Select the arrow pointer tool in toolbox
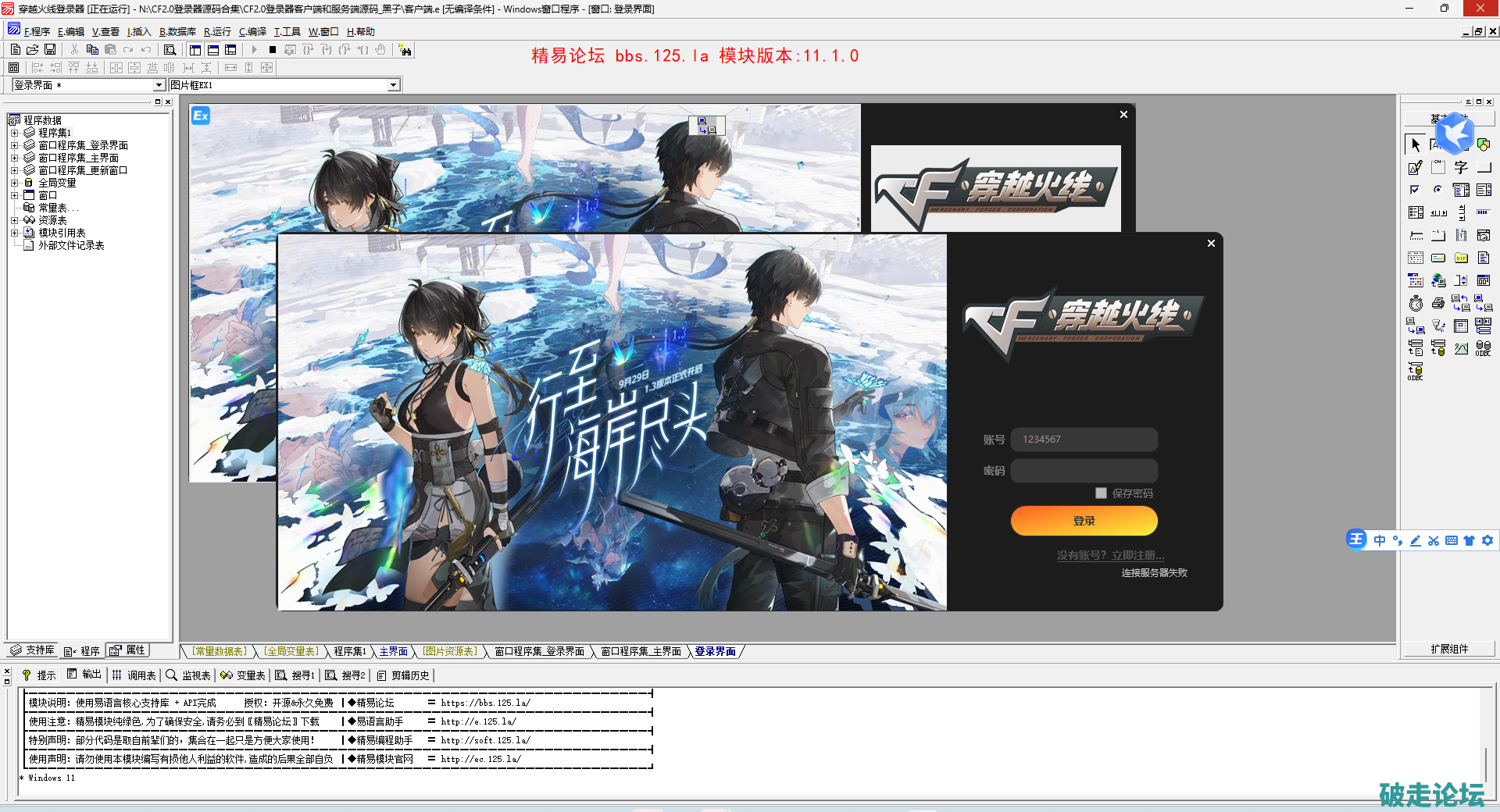The image size is (1500, 812). (1416, 144)
